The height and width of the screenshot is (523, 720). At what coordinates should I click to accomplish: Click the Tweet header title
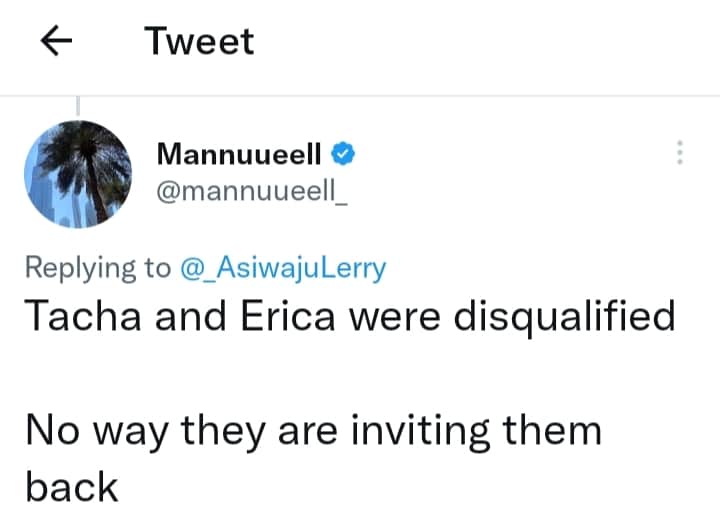[199, 41]
